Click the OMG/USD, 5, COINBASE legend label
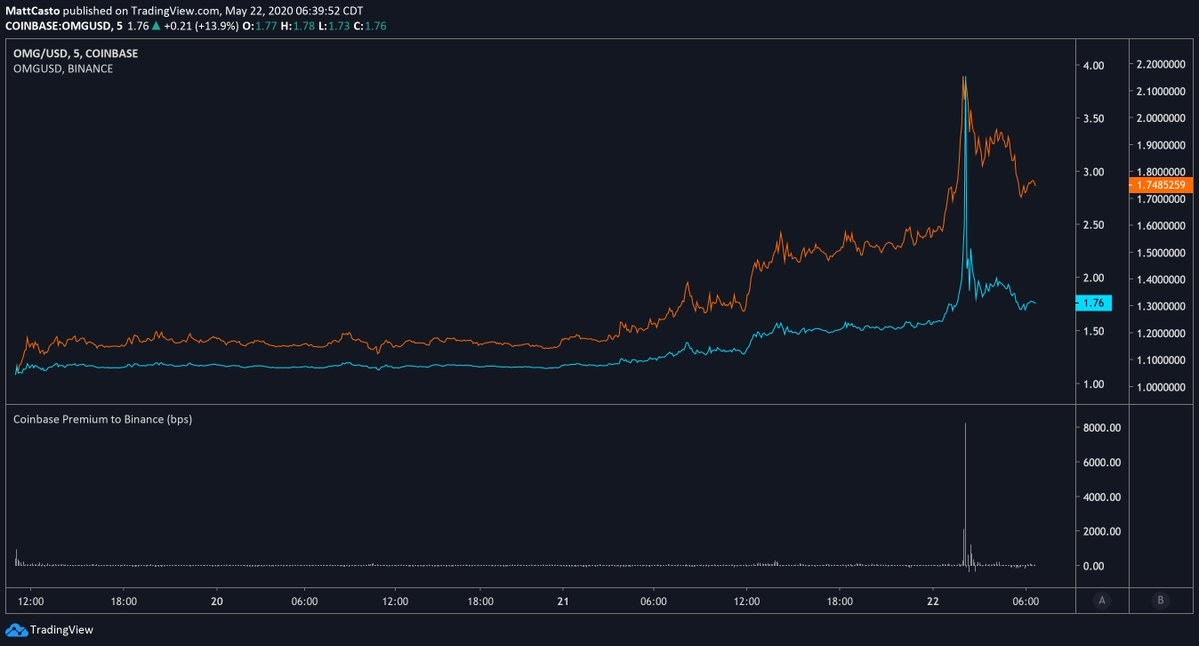The image size is (1199, 646). [x=76, y=54]
